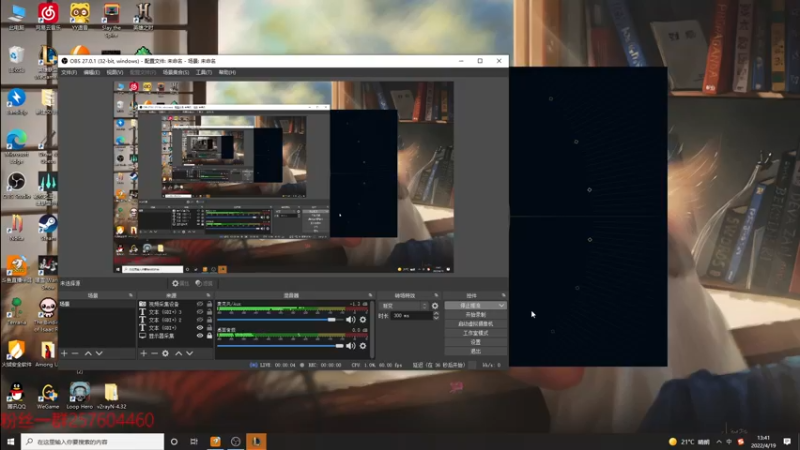Move the source up in the sources list
800x450 pixels.
coord(179,353)
